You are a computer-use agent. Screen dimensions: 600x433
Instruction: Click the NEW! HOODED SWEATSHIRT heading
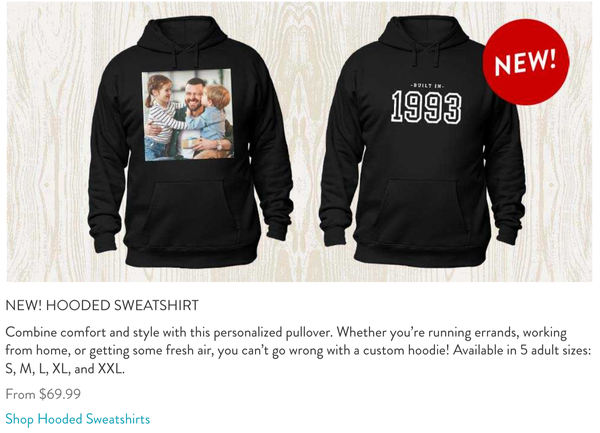click(x=102, y=305)
